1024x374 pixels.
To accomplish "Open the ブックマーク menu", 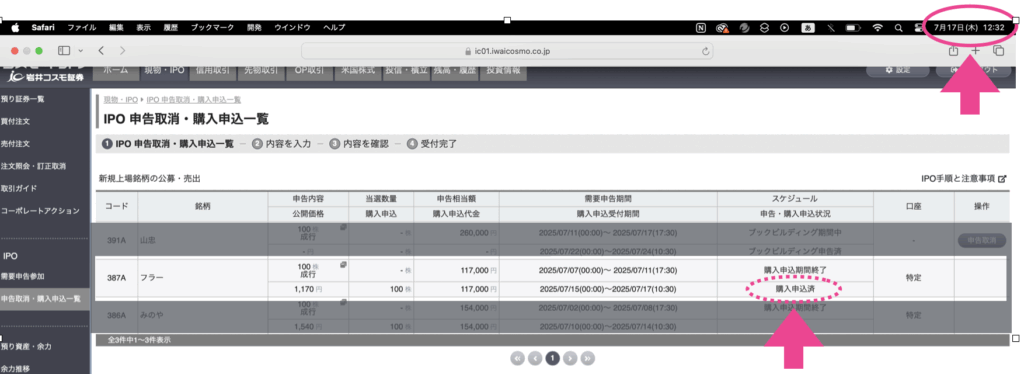I will pyautogui.click(x=212, y=27).
